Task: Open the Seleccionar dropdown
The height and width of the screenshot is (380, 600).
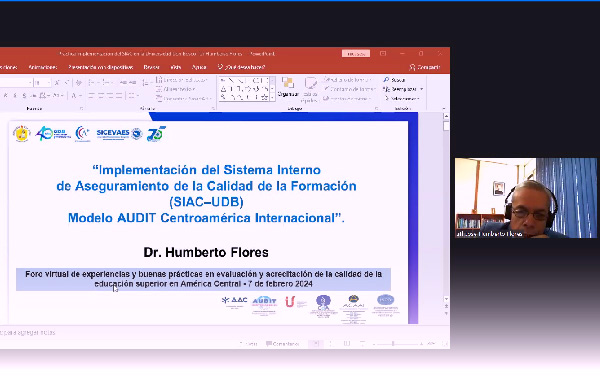Action: coord(402,98)
